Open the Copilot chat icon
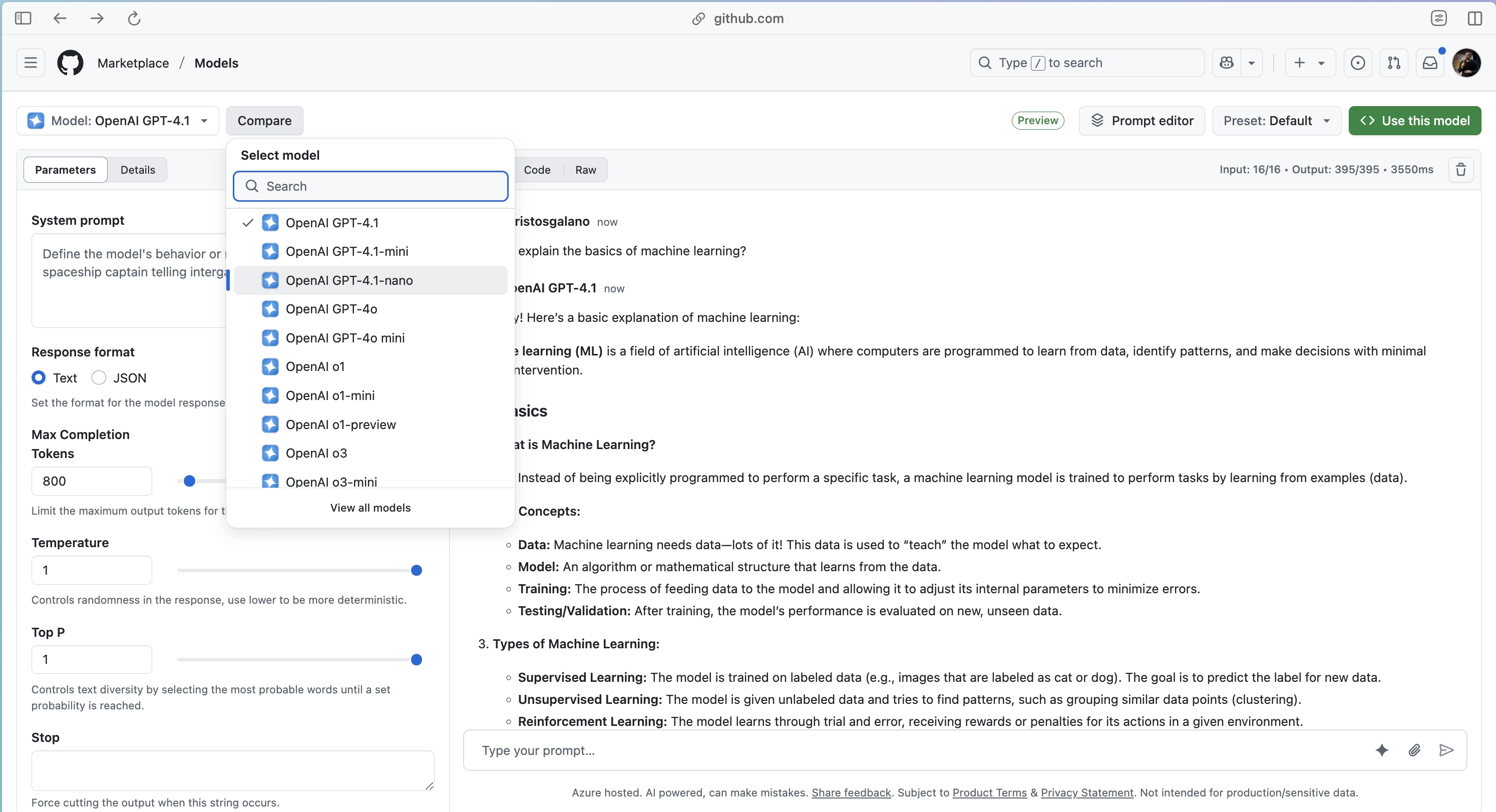The height and width of the screenshot is (812, 1496). point(1227,63)
